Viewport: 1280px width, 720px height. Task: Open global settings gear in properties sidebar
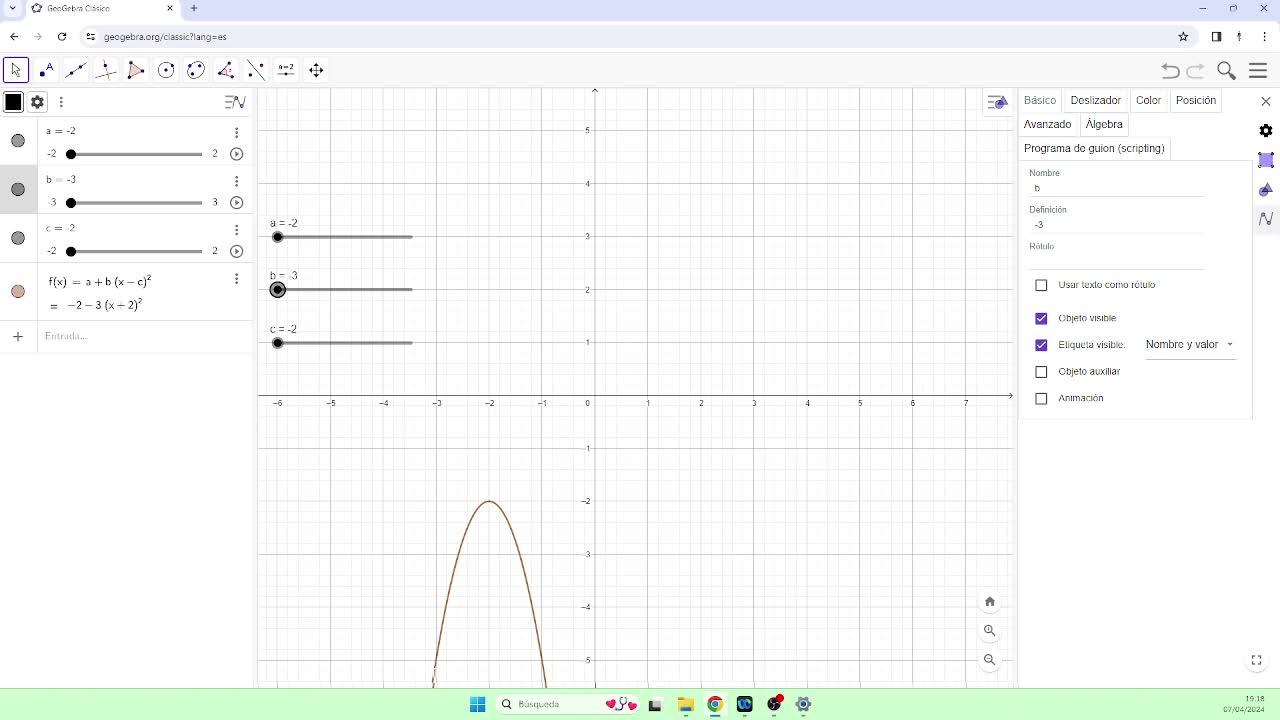click(x=1266, y=131)
